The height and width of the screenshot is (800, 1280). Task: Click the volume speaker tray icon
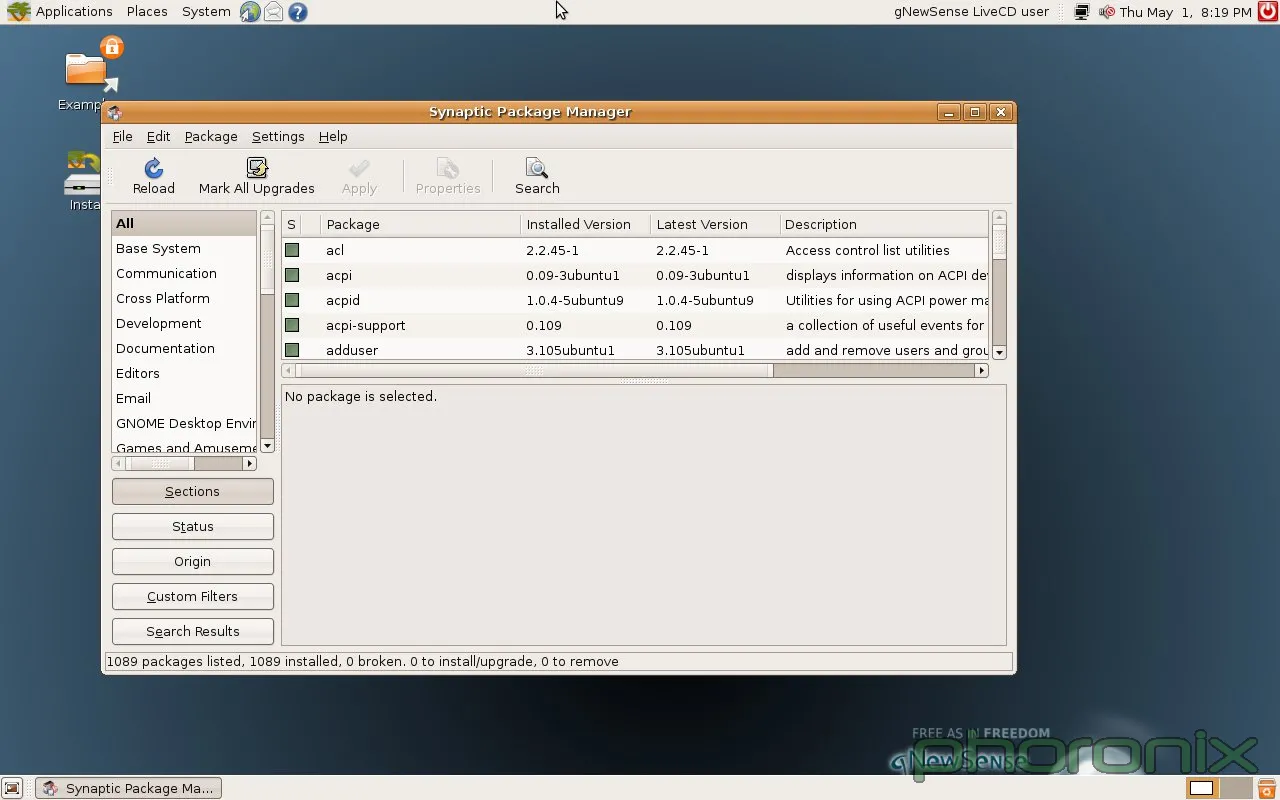1106,12
